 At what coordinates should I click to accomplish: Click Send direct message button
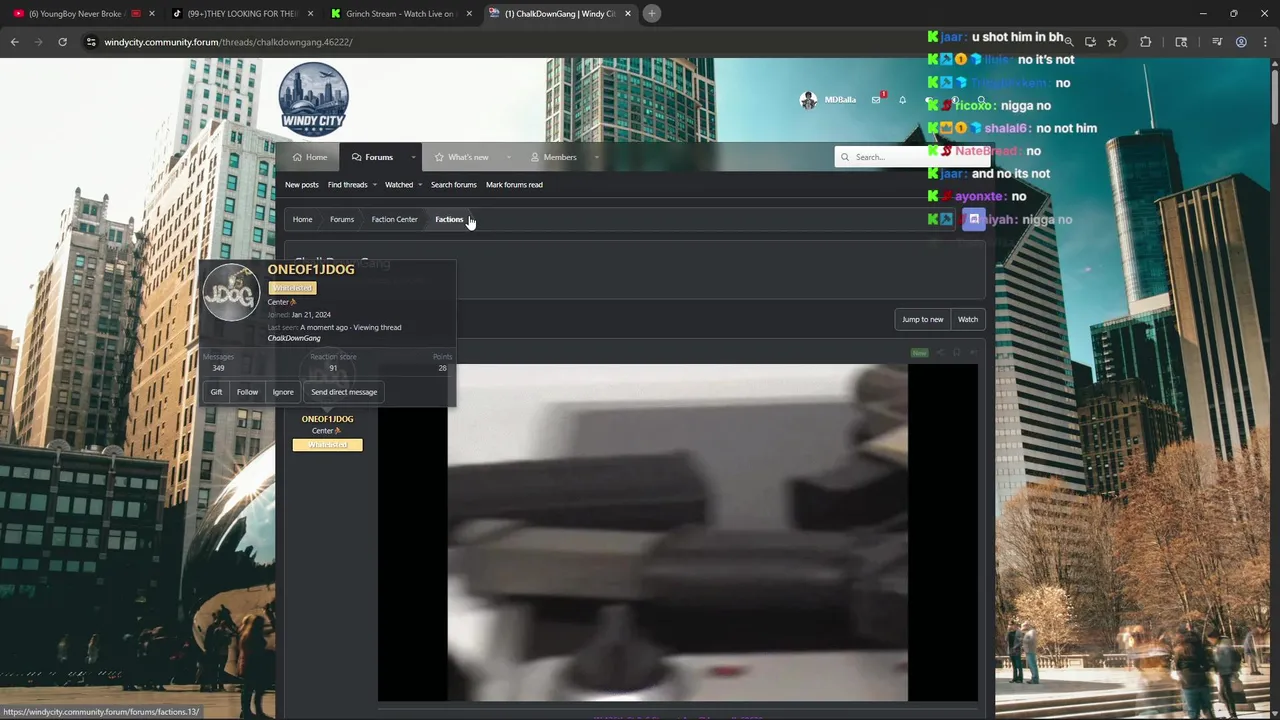point(344,392)
